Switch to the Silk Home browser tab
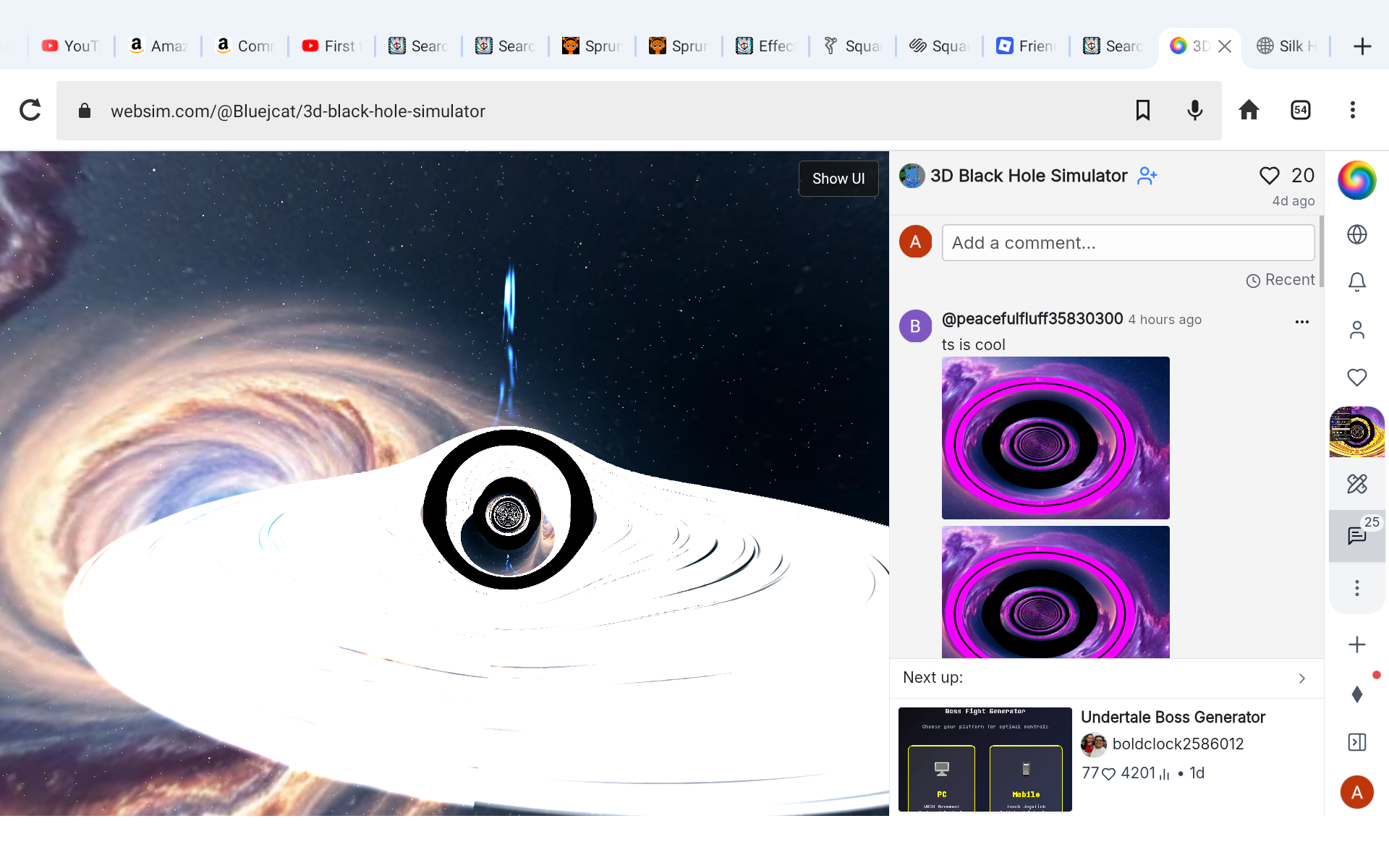This screenshot has height=868, width=1389. (1287, 46)
